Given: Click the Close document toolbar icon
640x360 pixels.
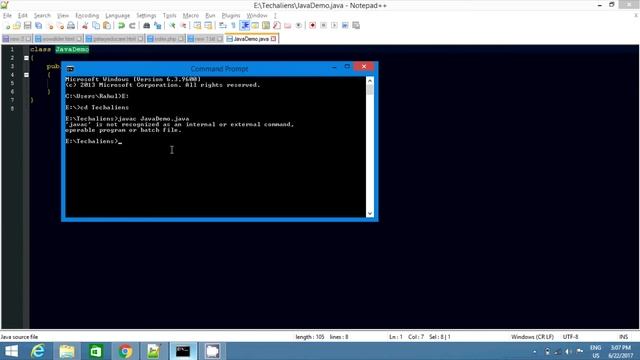Looking at the screenshot, I should coord(50,26).
